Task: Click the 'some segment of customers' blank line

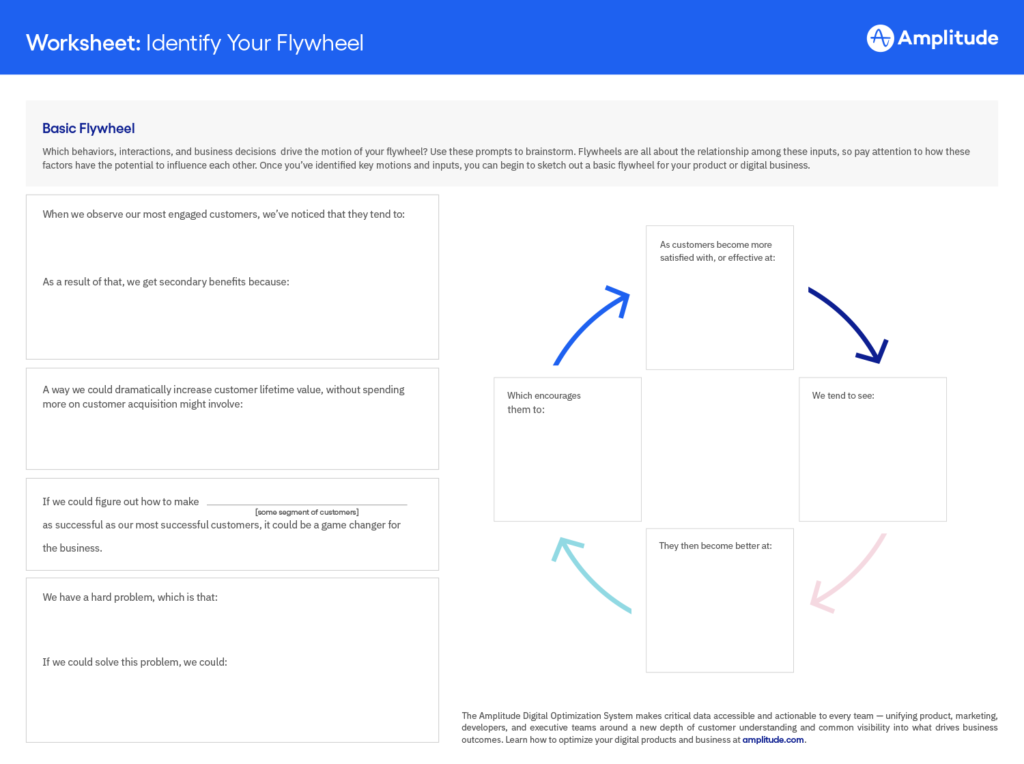Action: pos(307,503)
